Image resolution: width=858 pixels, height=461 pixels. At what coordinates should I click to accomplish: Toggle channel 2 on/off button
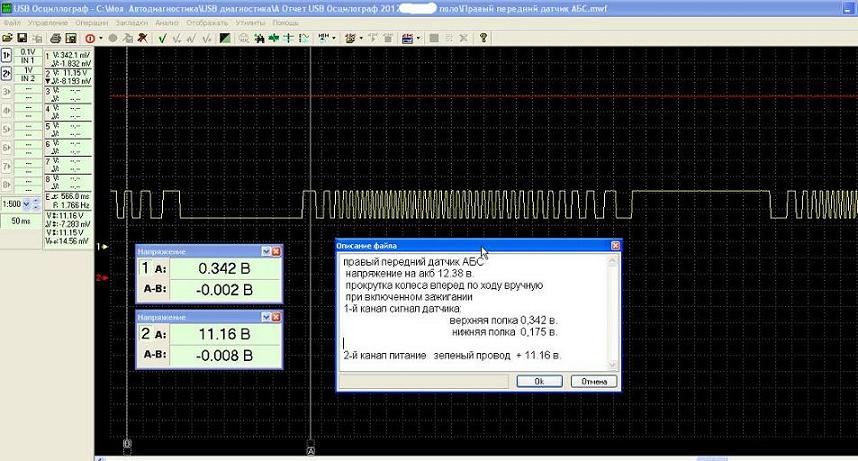coord(7,73)
